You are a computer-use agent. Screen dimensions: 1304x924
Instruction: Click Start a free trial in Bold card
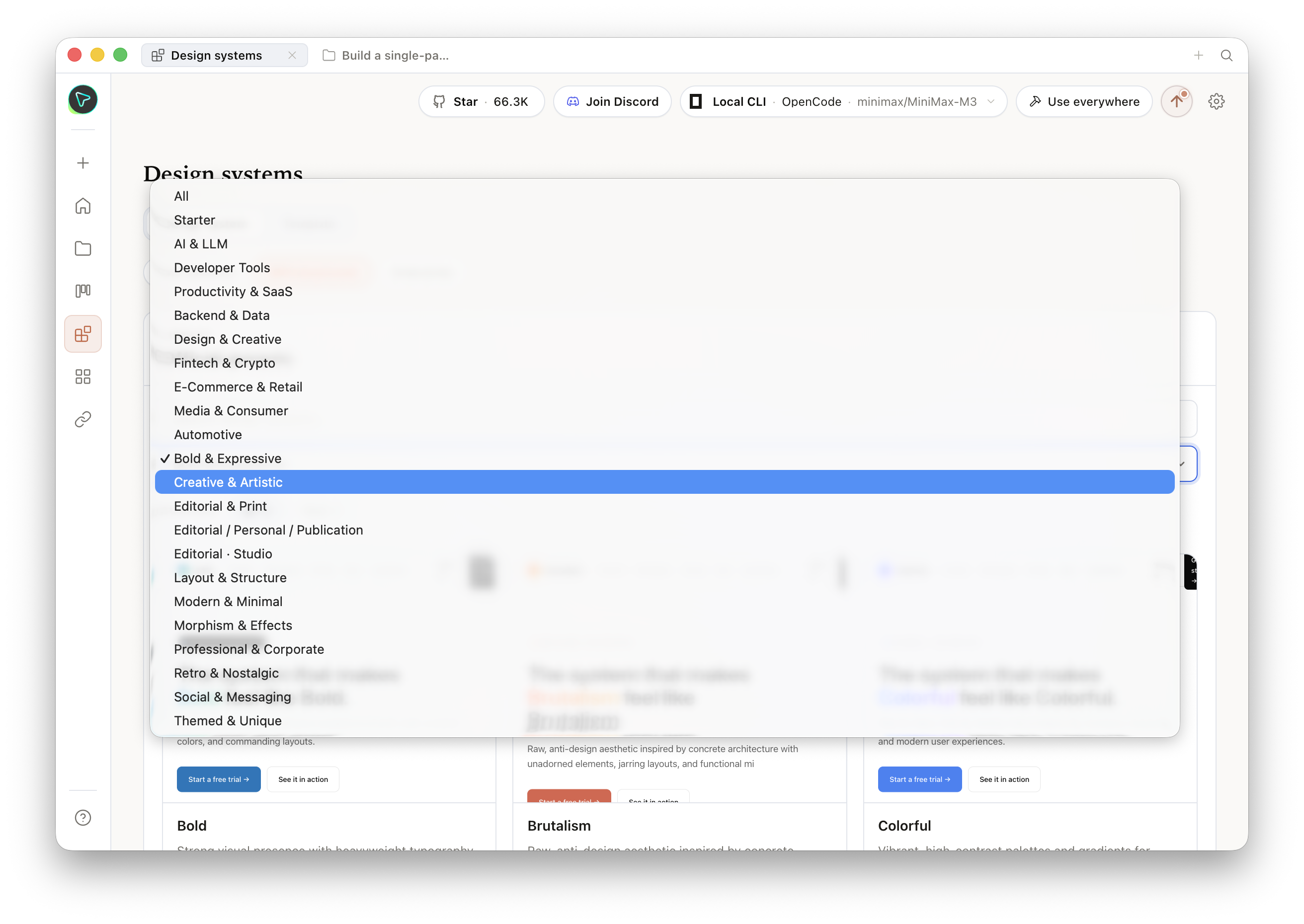pos(219,780)
